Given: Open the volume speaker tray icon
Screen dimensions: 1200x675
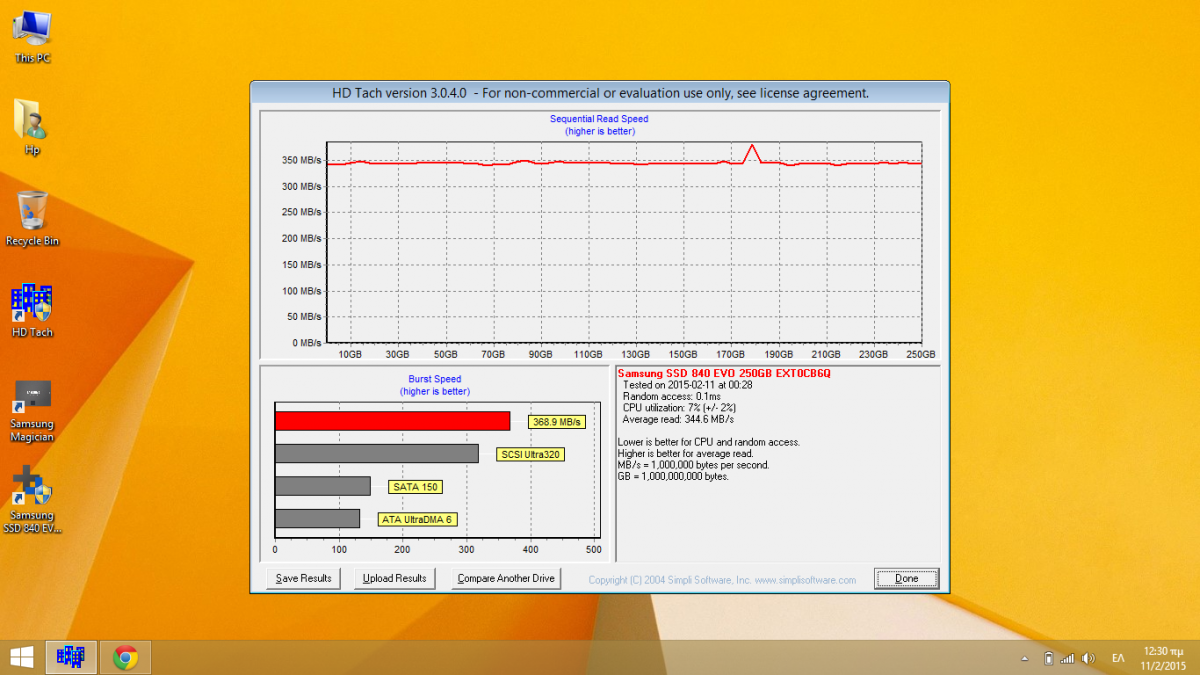Looking at the screenshot, I should pyautogui.click(x=1086, y=658).
